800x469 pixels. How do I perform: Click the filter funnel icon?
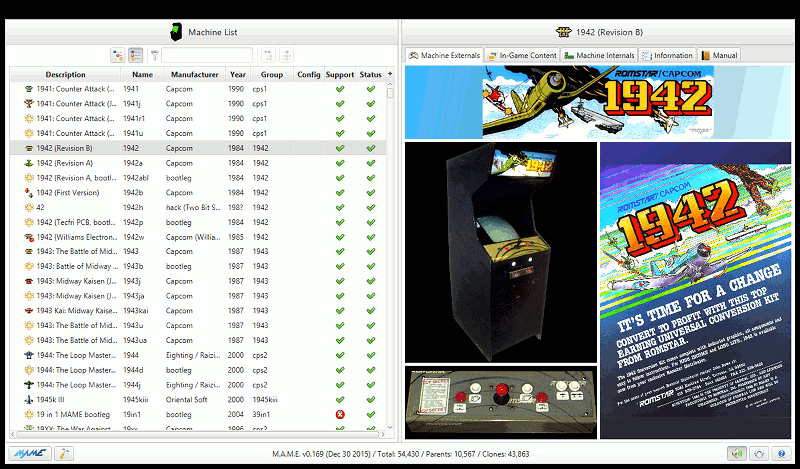(x=155, y=55)
